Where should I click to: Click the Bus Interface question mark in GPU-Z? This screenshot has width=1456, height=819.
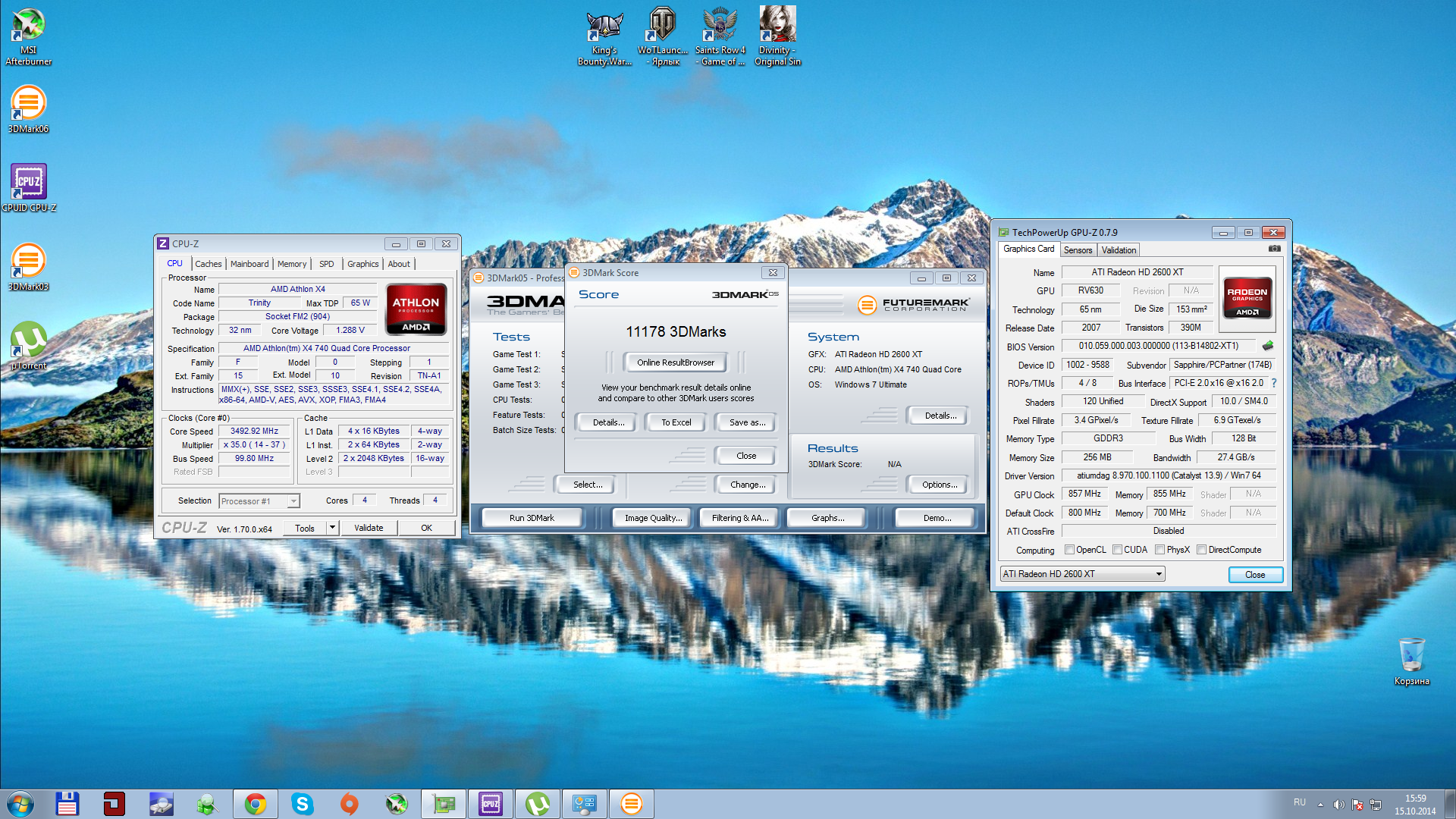(1274, 383)
